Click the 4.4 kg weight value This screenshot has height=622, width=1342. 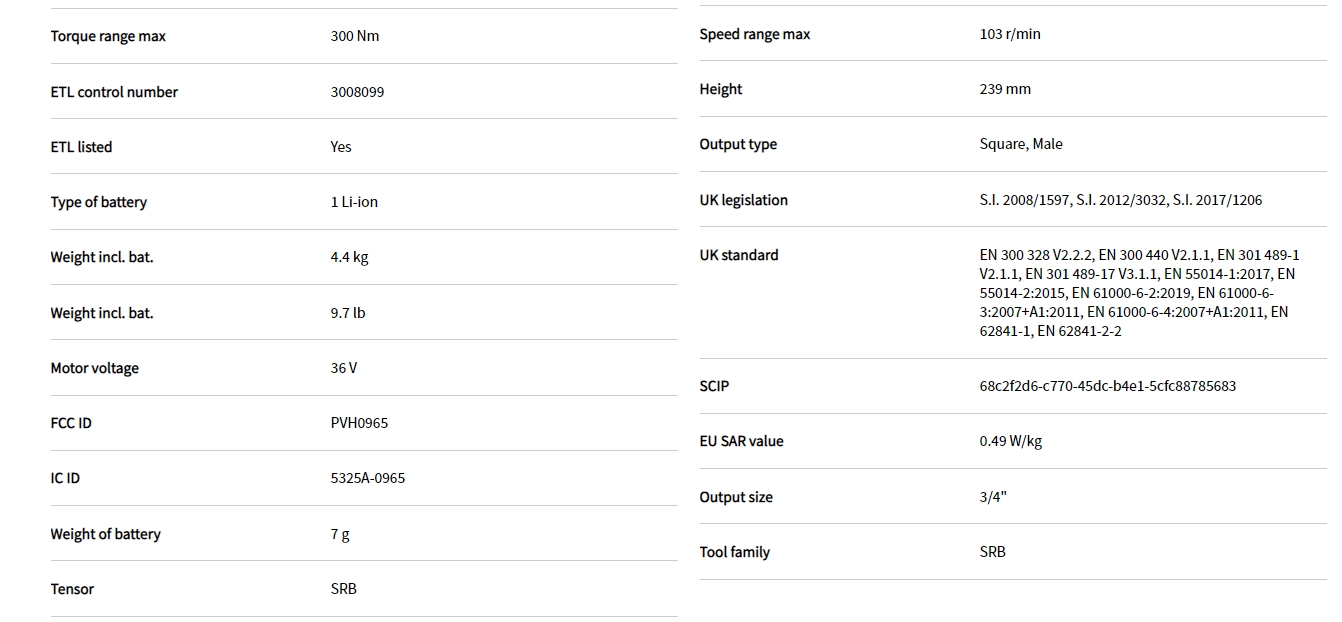tap(349, 257)
